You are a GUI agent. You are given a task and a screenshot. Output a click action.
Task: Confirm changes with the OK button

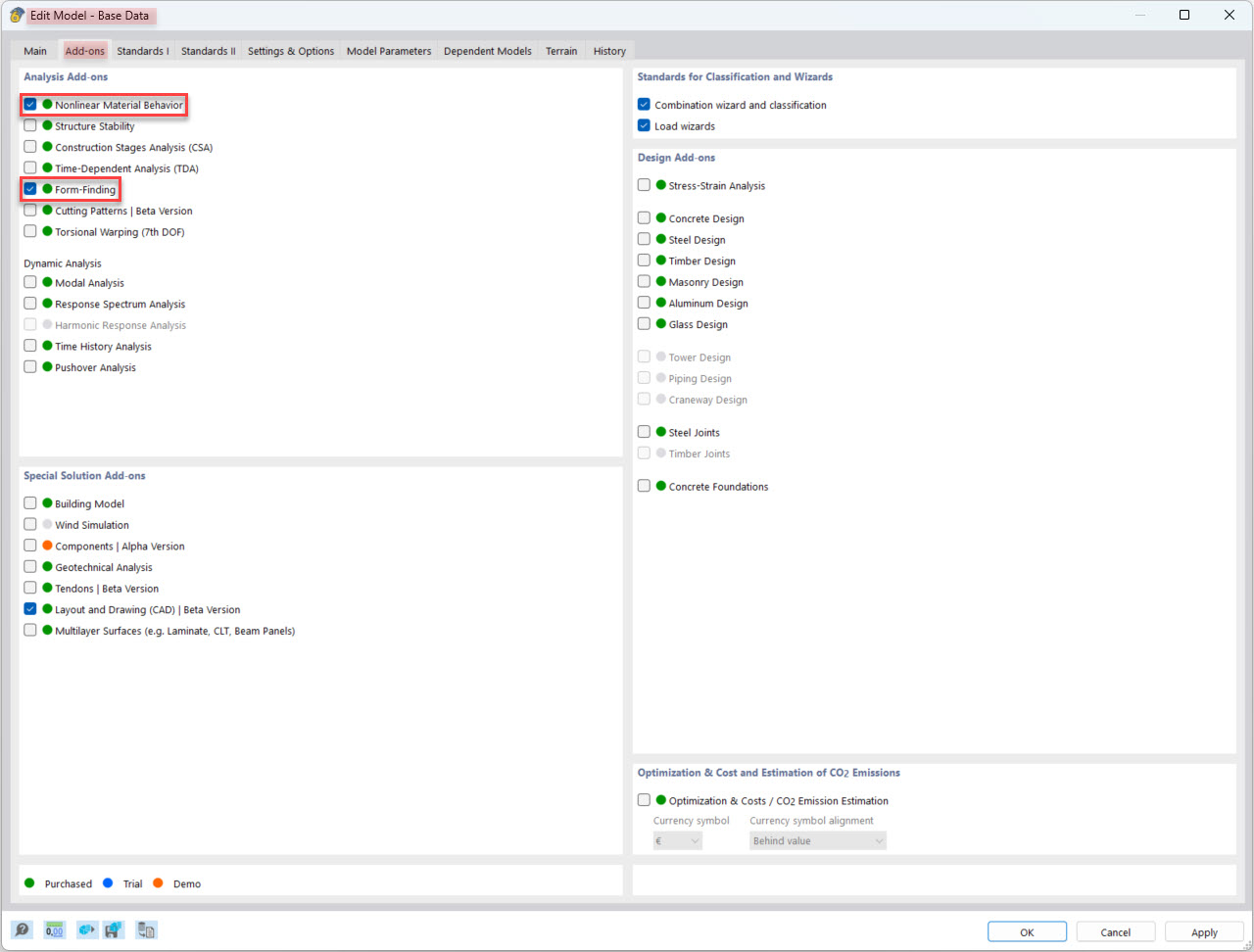coord(1027,931)
